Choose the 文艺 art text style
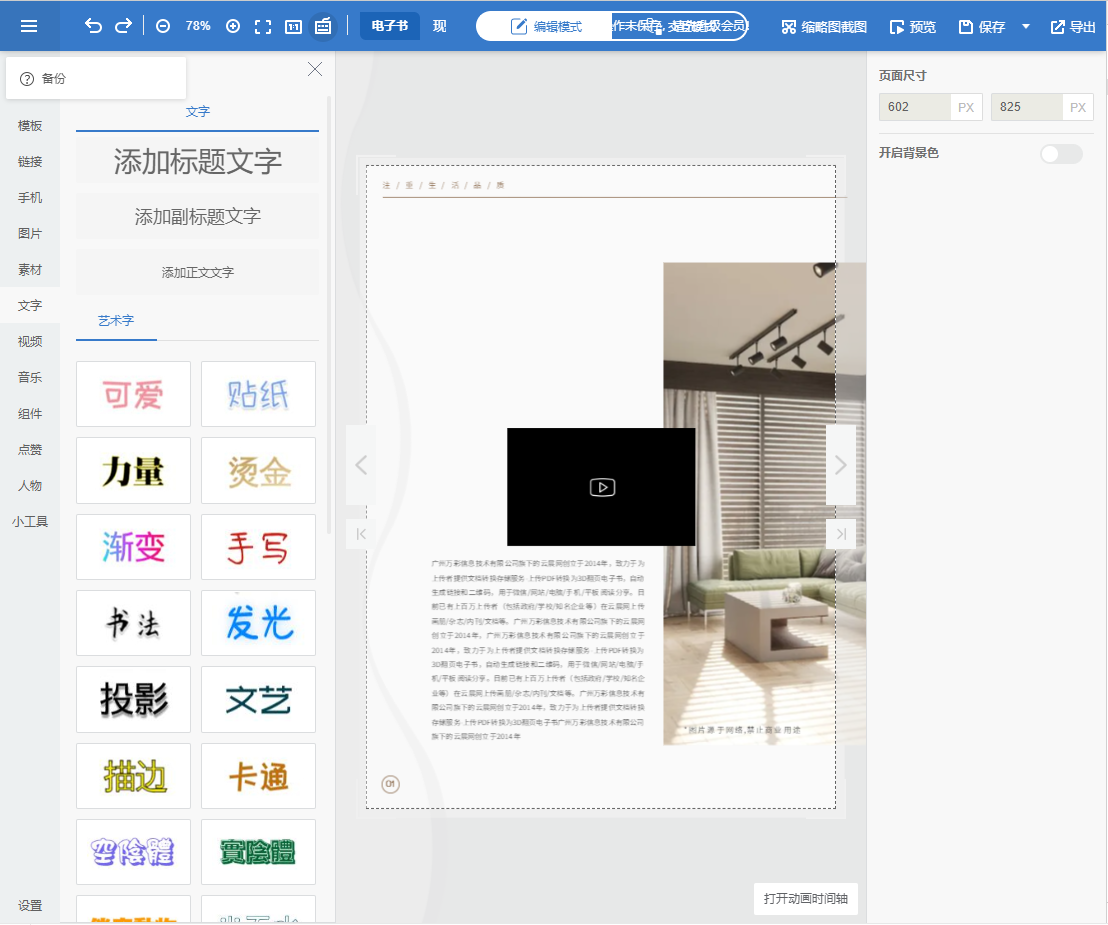Viewport: 1108px width, 925px height. pyautogui.click(x=259, y=700)
